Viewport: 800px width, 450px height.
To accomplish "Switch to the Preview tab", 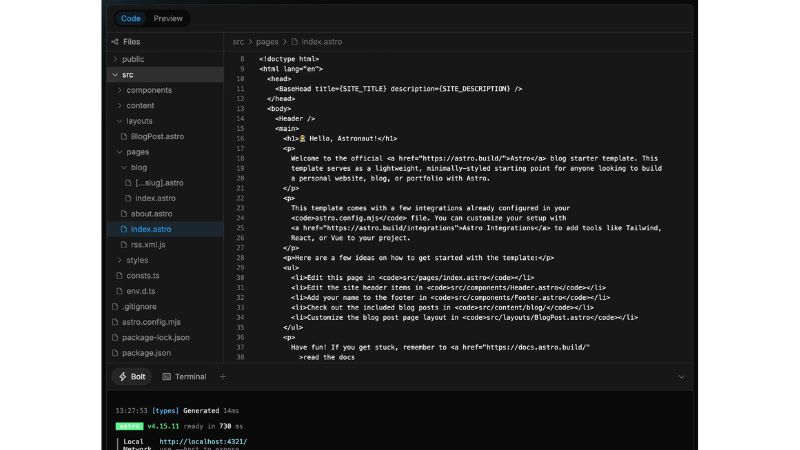I will point(168,18).
